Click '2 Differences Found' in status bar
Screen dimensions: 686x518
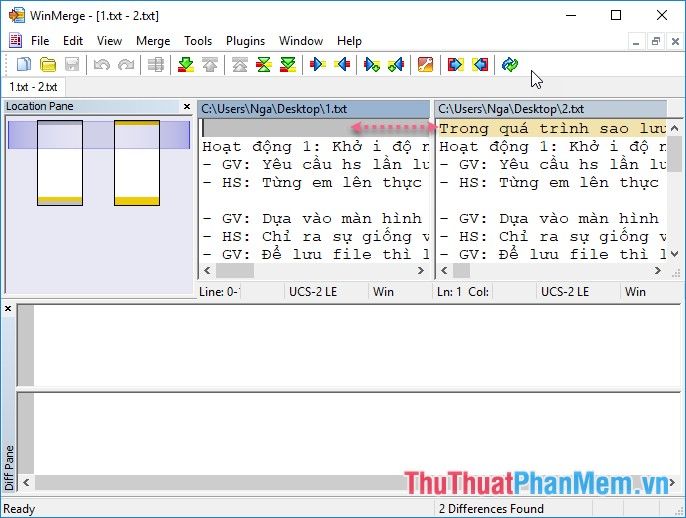pos(491,509)
